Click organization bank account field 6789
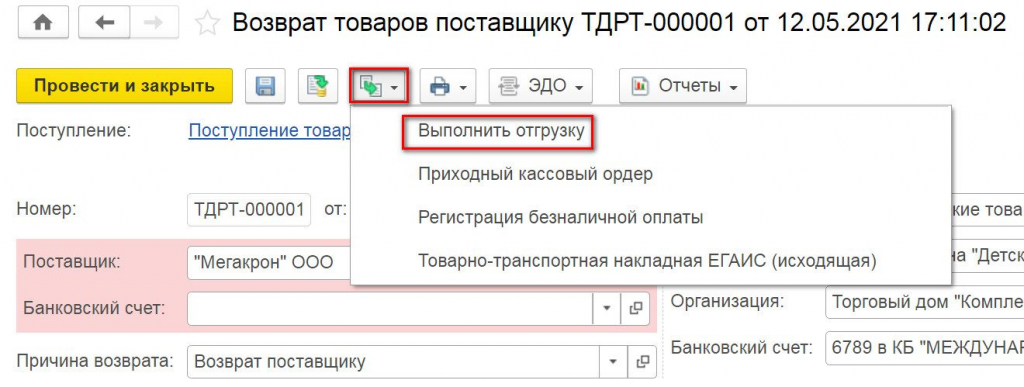 pyautogui.click(x=924, y=348)
